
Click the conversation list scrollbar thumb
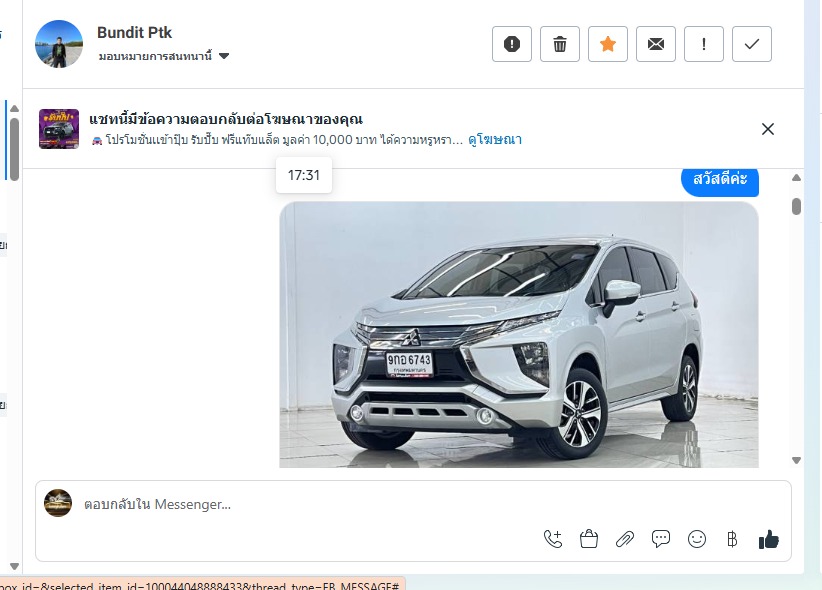click(x=15, y=149)
